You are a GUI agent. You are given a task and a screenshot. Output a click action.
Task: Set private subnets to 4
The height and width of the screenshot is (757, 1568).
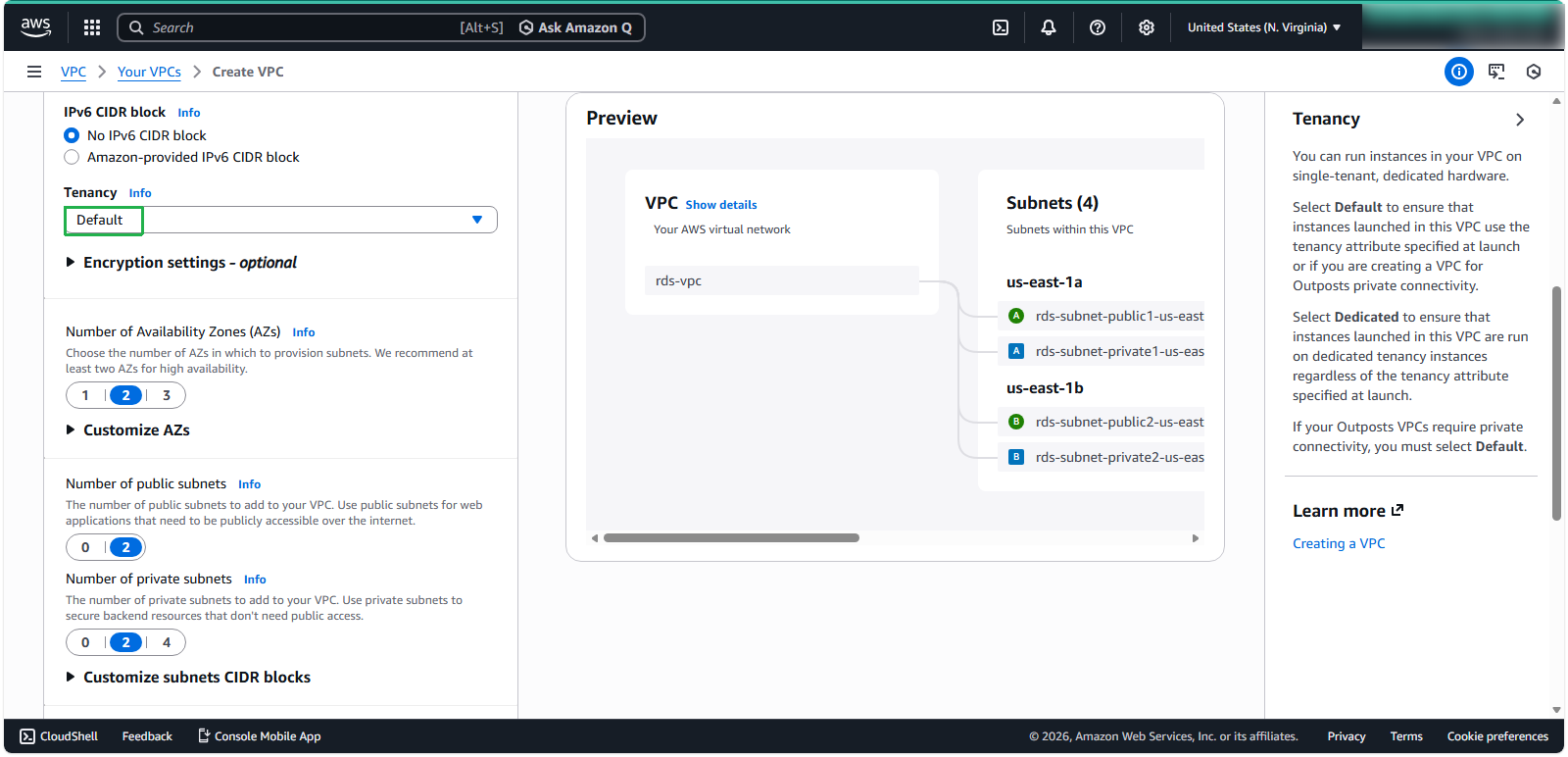pyautogui.click(x=167, y=642)
